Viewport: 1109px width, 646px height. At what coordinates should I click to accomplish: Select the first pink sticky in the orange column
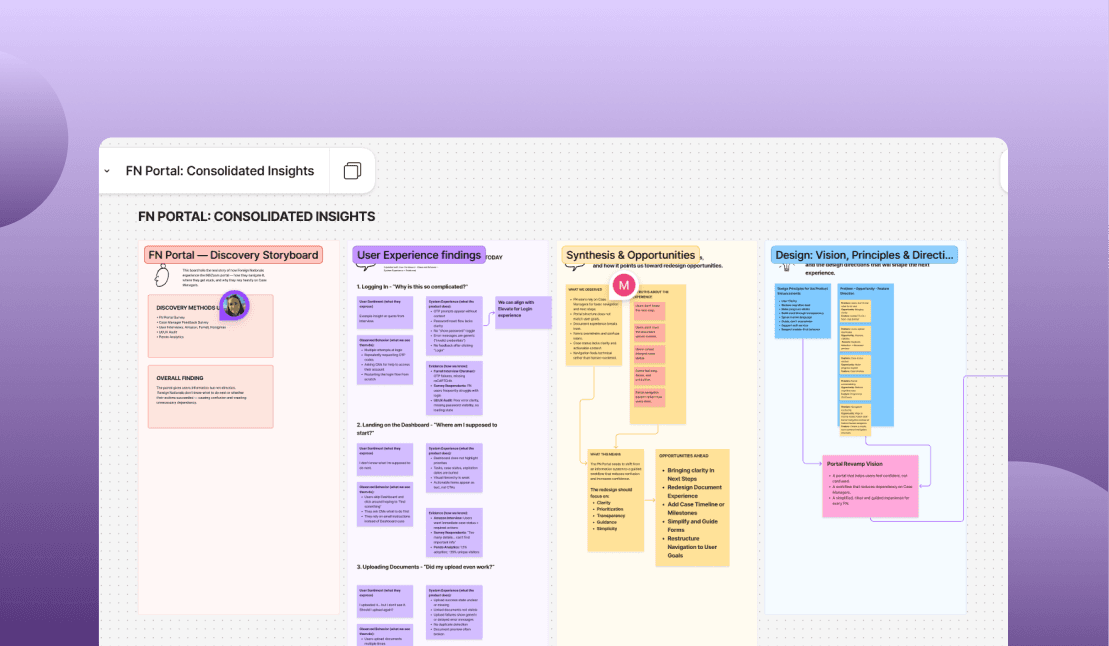coord(649,310)
